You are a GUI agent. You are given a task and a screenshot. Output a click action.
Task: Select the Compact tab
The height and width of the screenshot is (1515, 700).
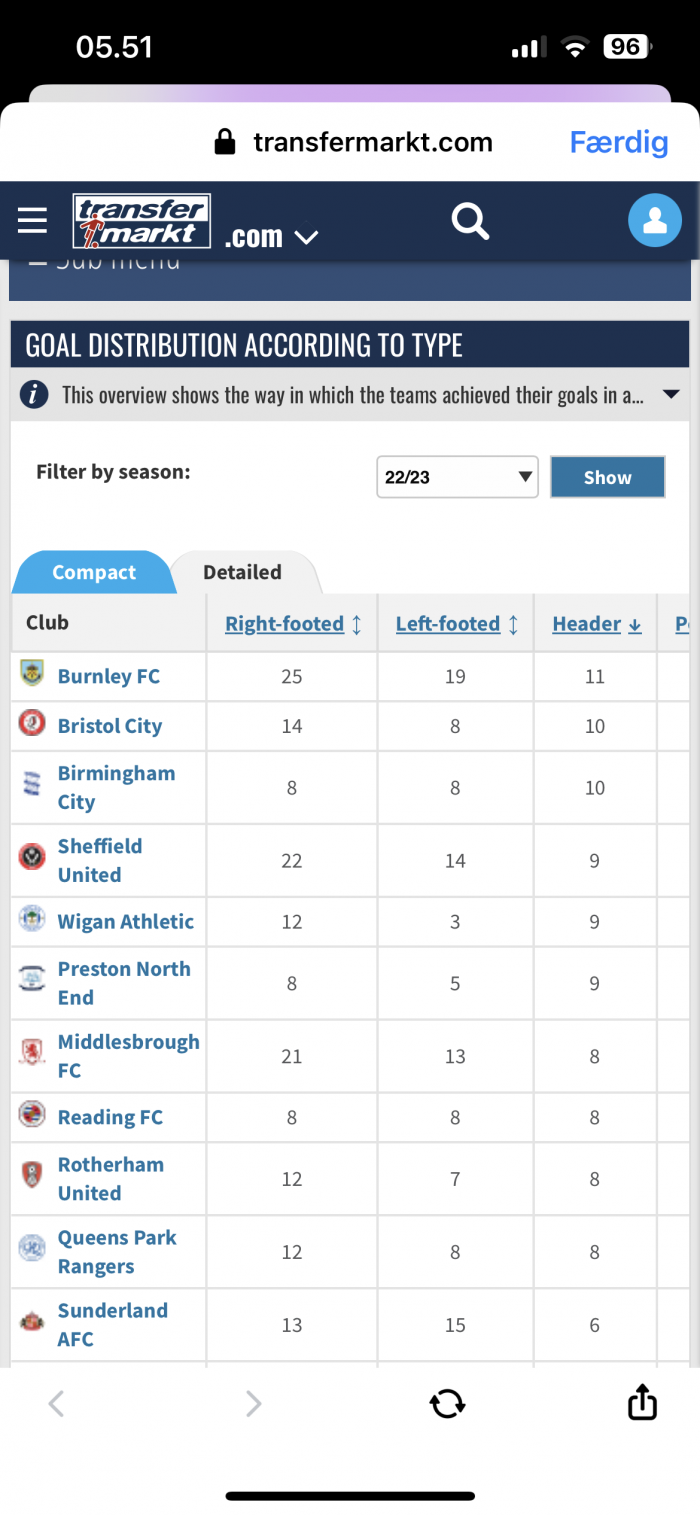94,572
